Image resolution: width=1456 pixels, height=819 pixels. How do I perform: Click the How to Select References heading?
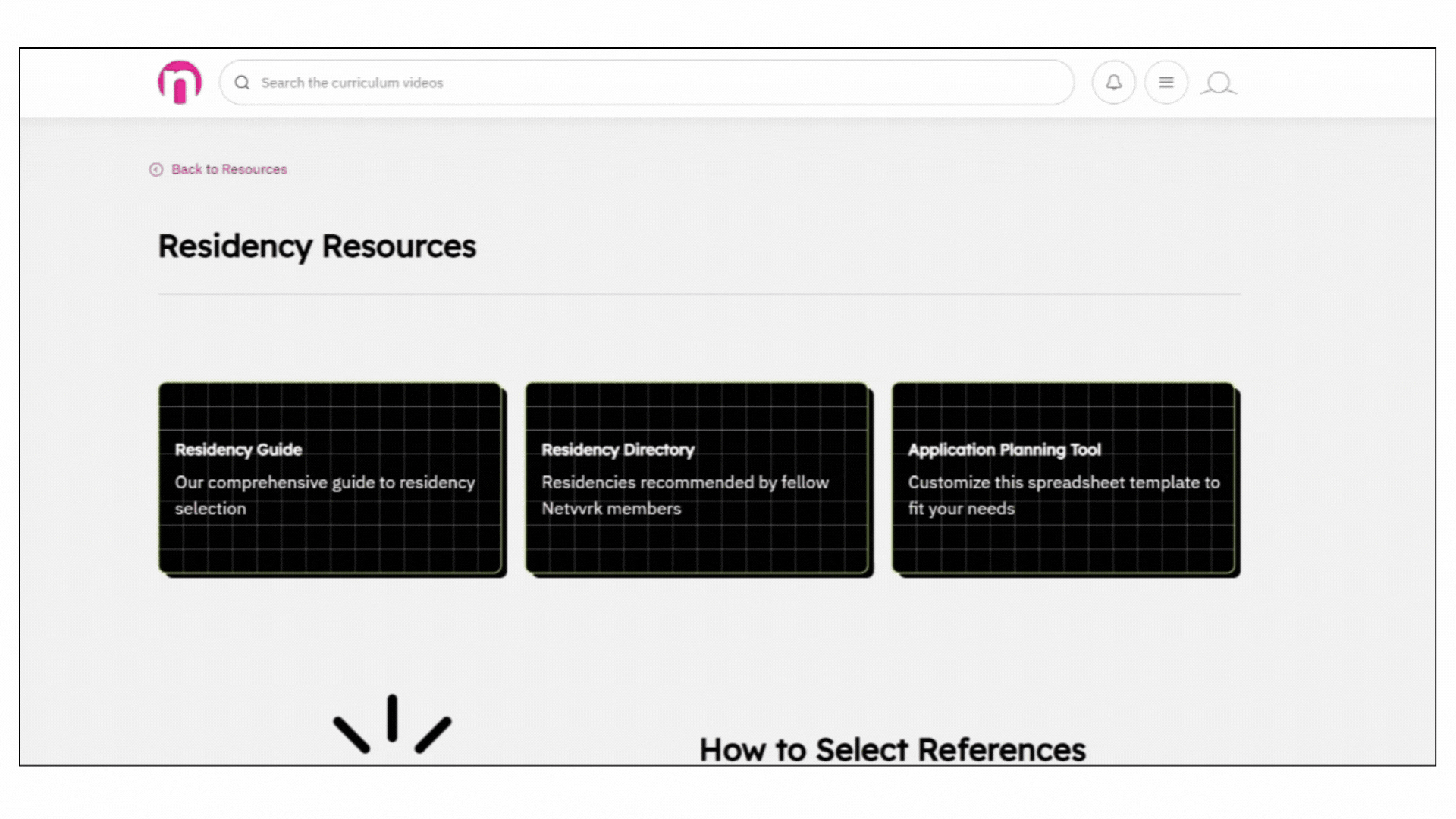(892, 749)
